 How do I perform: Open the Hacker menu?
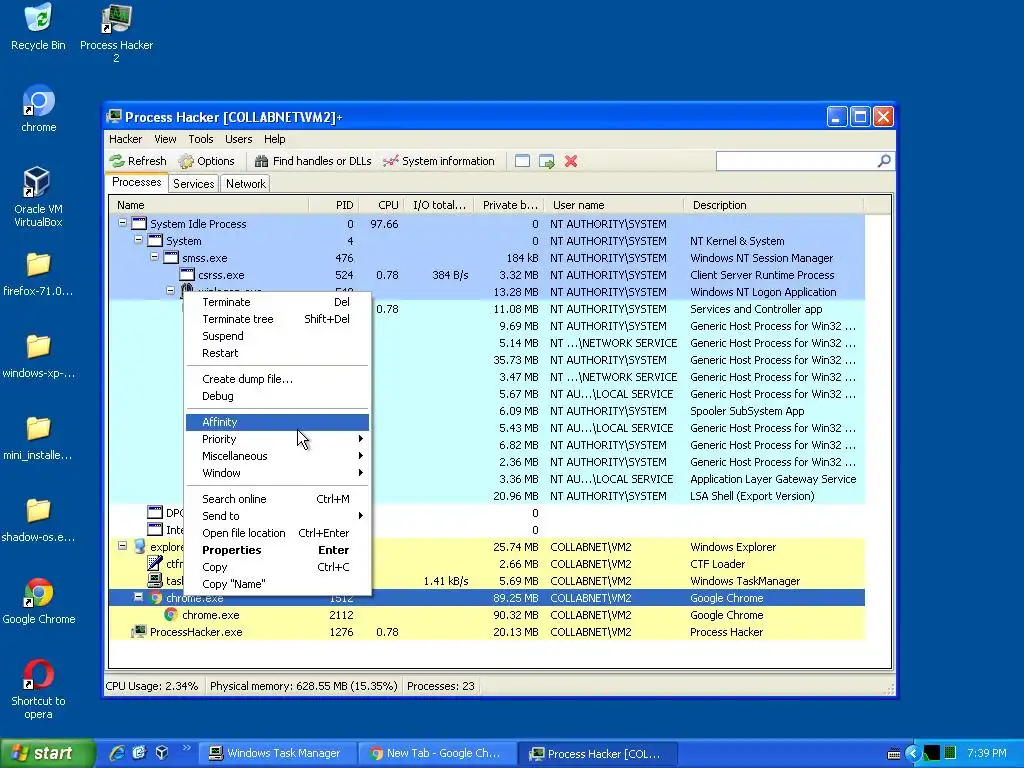click(x=125, y=139)
